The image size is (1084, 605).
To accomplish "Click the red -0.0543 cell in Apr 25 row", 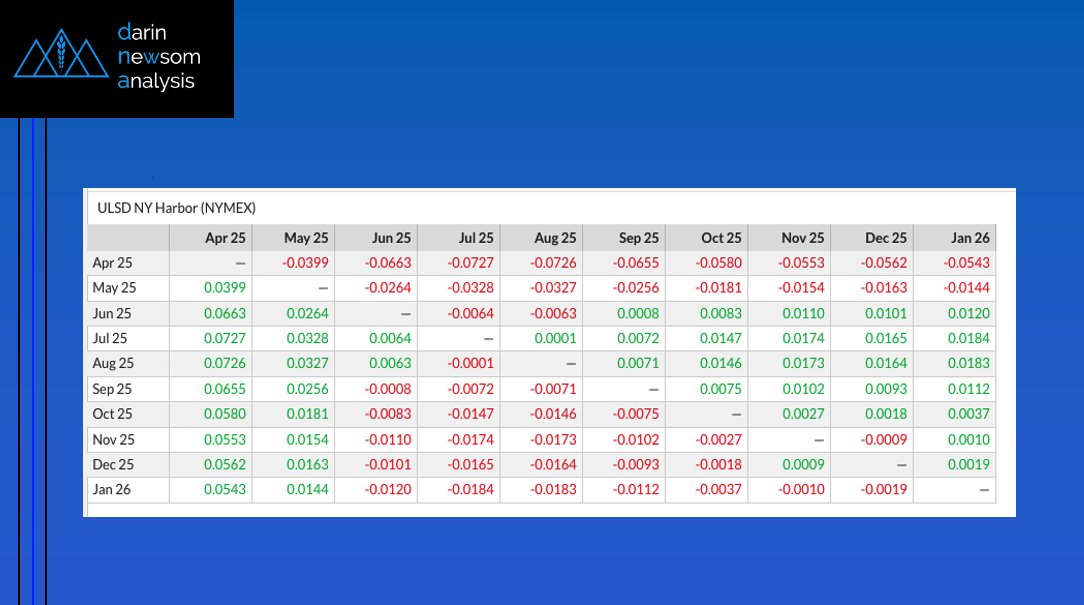I will coord(967,263).
